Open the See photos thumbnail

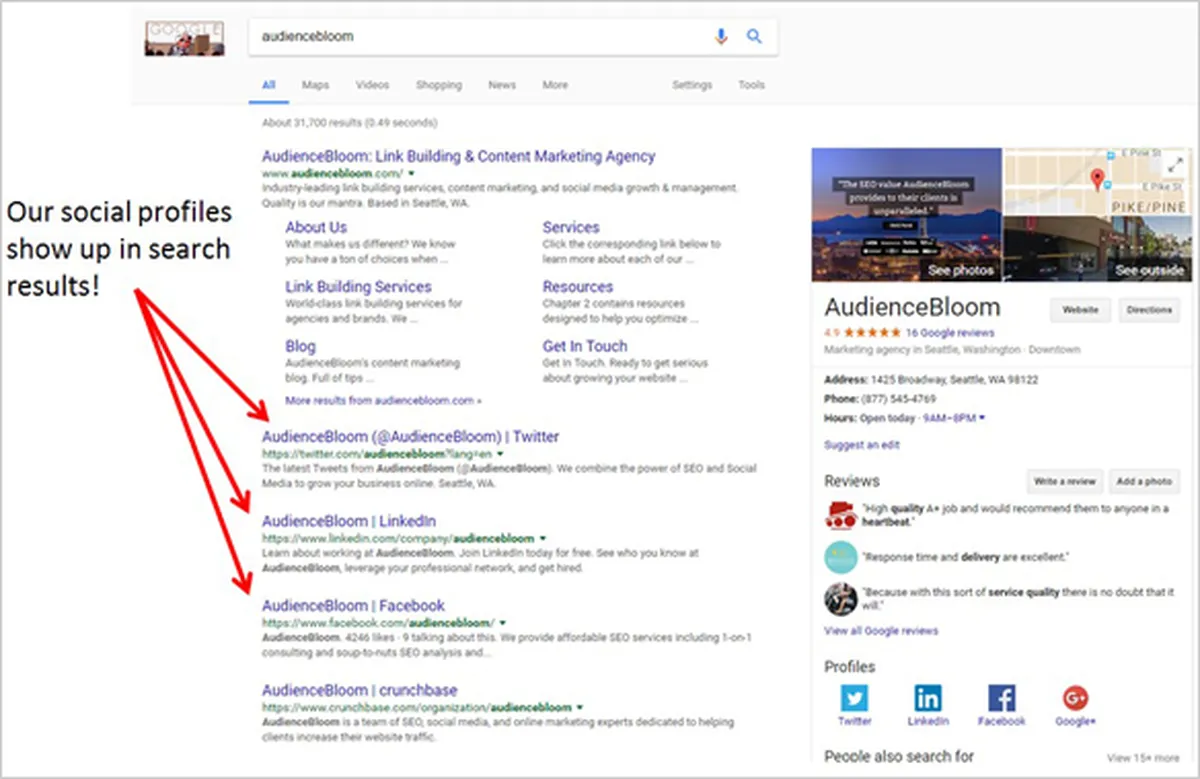pos(906,215)
